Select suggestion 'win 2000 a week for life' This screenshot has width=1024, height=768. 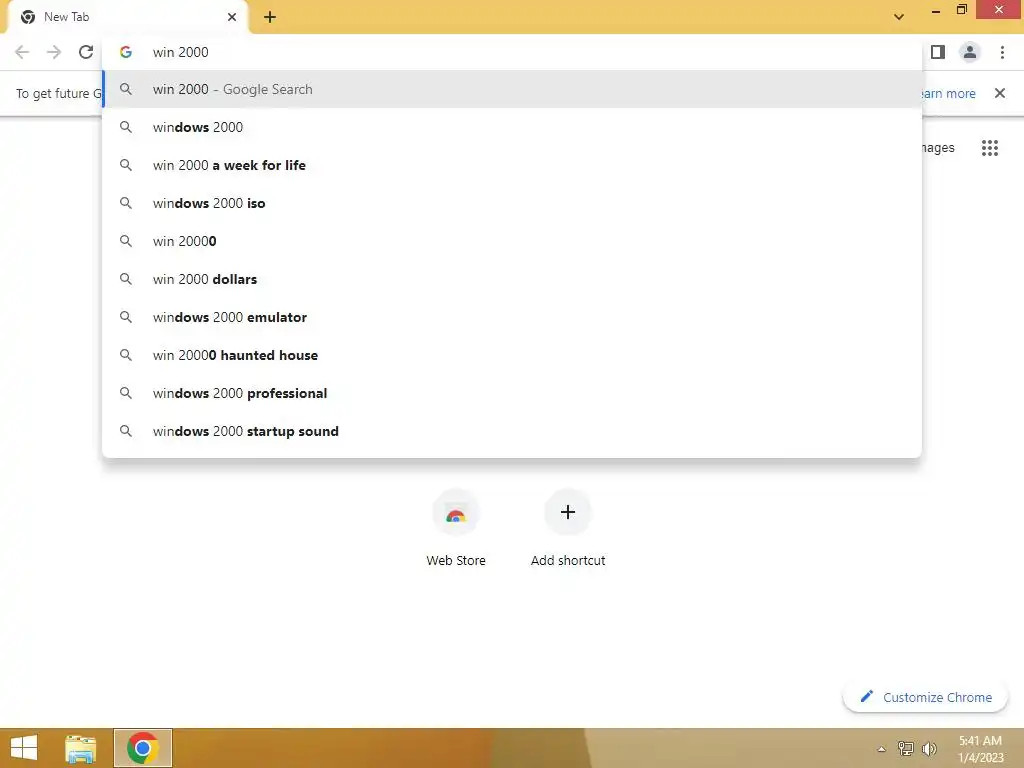(x=512, y=165)
